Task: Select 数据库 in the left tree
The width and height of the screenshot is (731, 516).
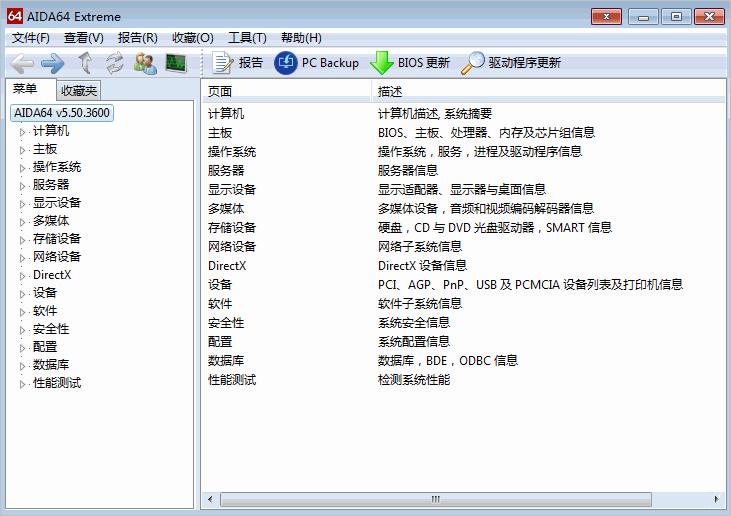Action: tap(51, 365)
